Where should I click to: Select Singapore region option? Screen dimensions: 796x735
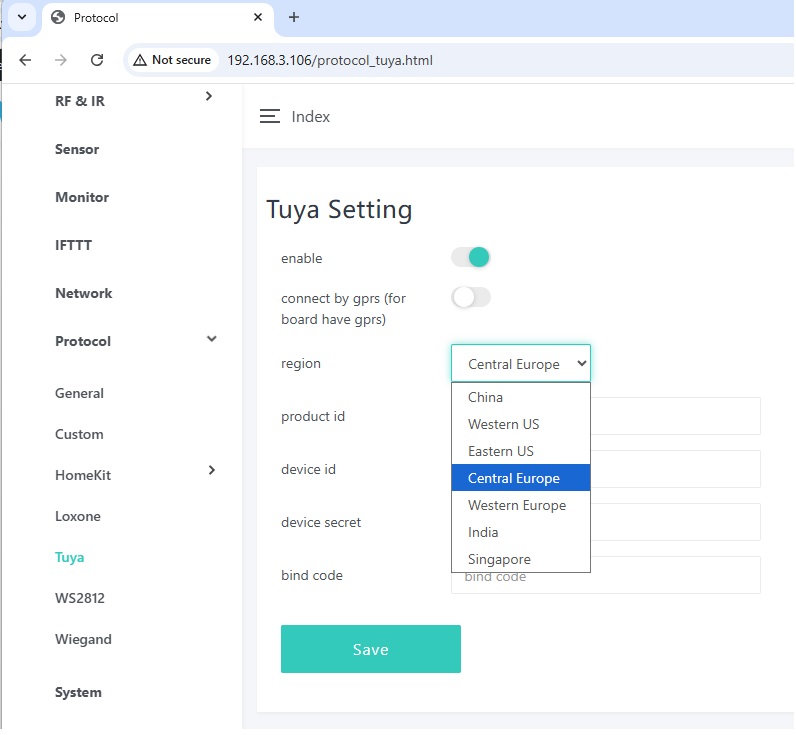(x=520, y=559)
